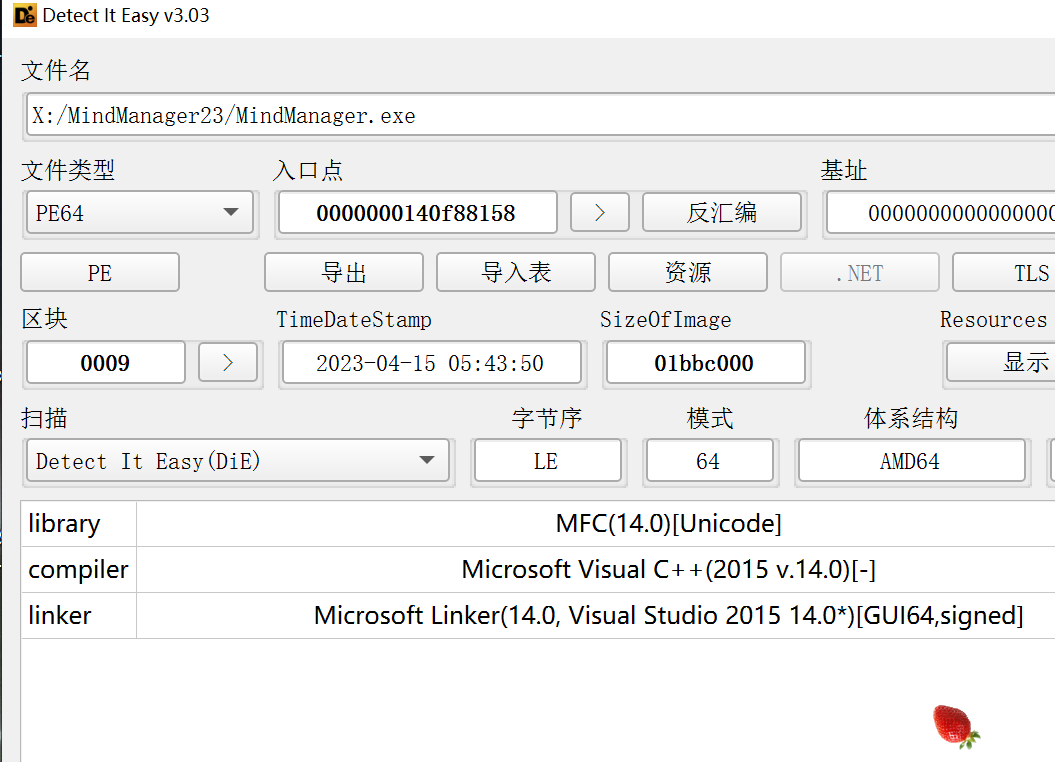Click the Detect It Easy title bar icon
Screen dimensions: 1055x762
point(25,15)
